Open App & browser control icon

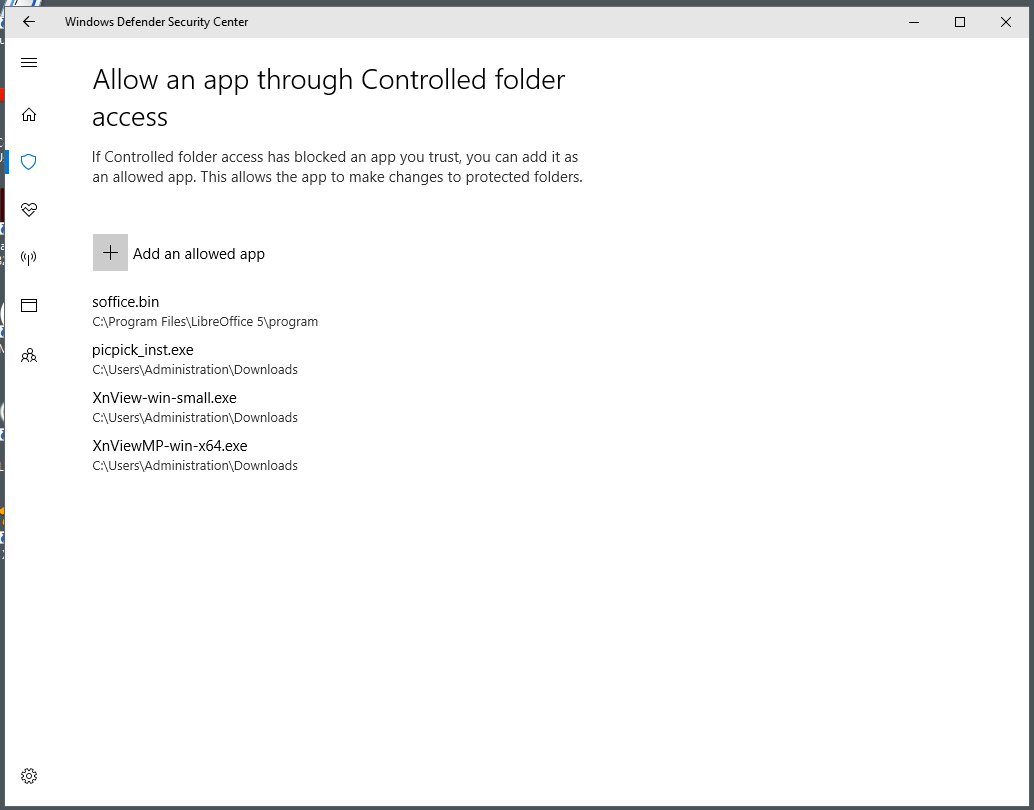pyautogui.click(x=29, y=306)
